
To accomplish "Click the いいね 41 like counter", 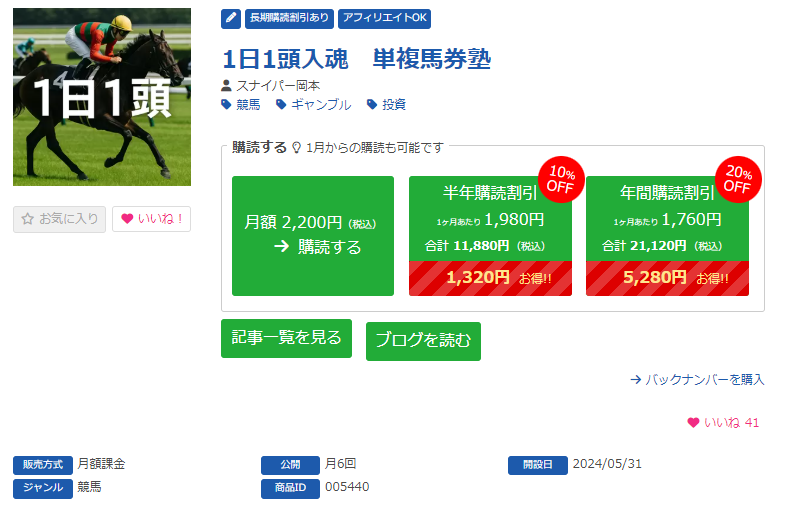I will (723, 423).
